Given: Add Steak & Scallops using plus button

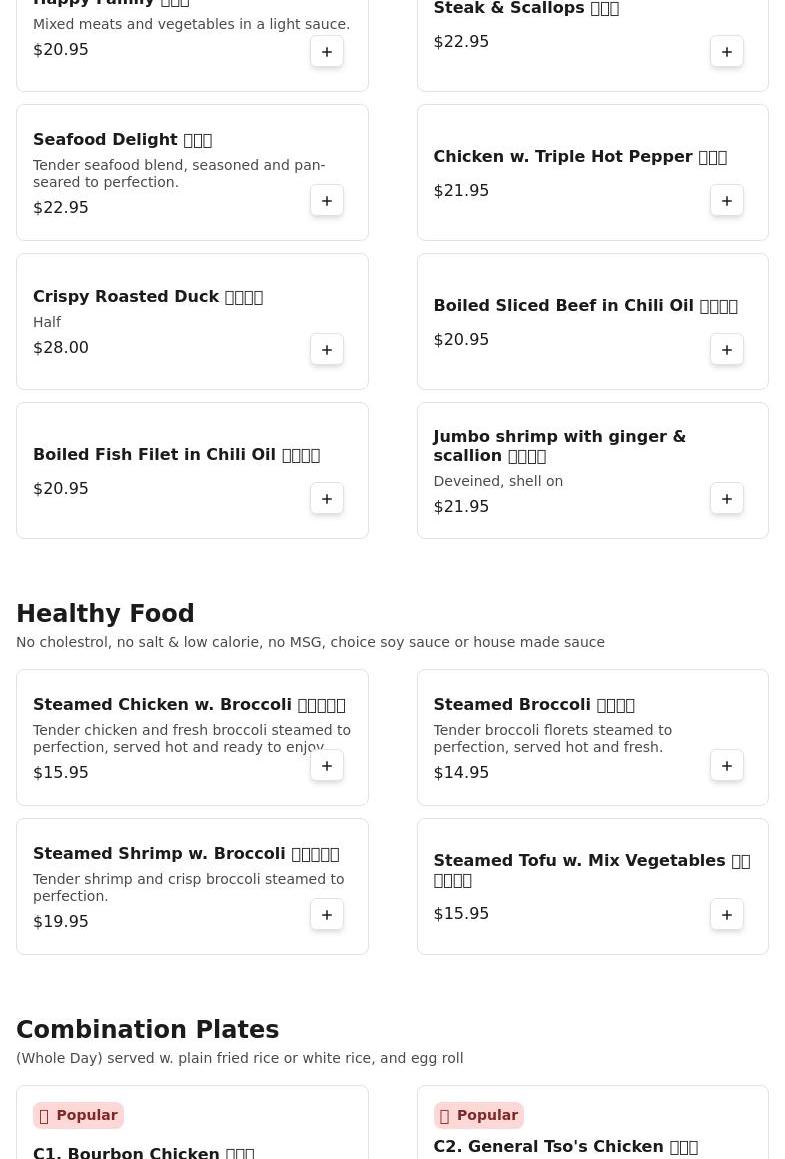Looking at the screenshot, I should click(727, 52).
